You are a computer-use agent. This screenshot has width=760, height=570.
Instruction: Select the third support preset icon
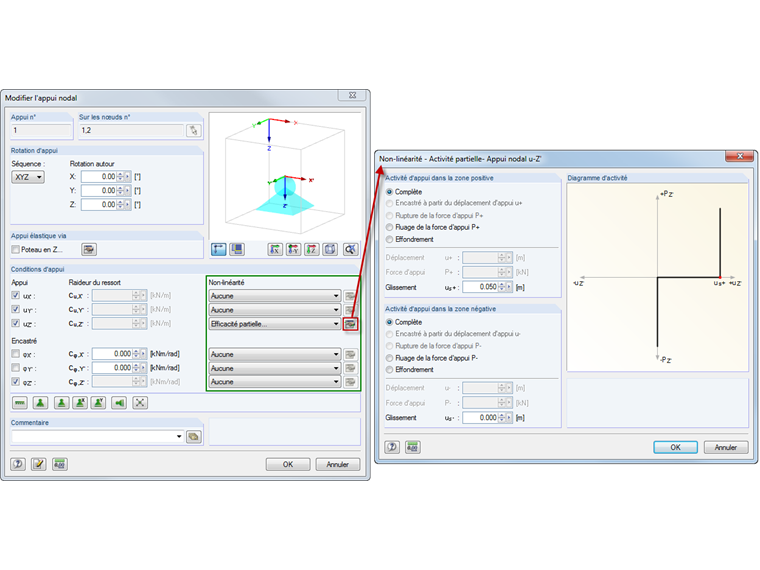(61, 403)
